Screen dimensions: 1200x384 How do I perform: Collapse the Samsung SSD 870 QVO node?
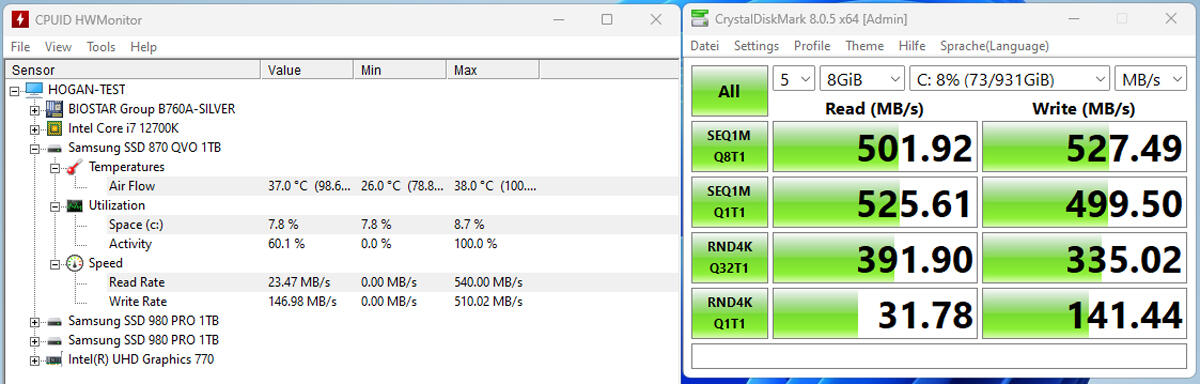pyautogui.click(x=35, y=148)
